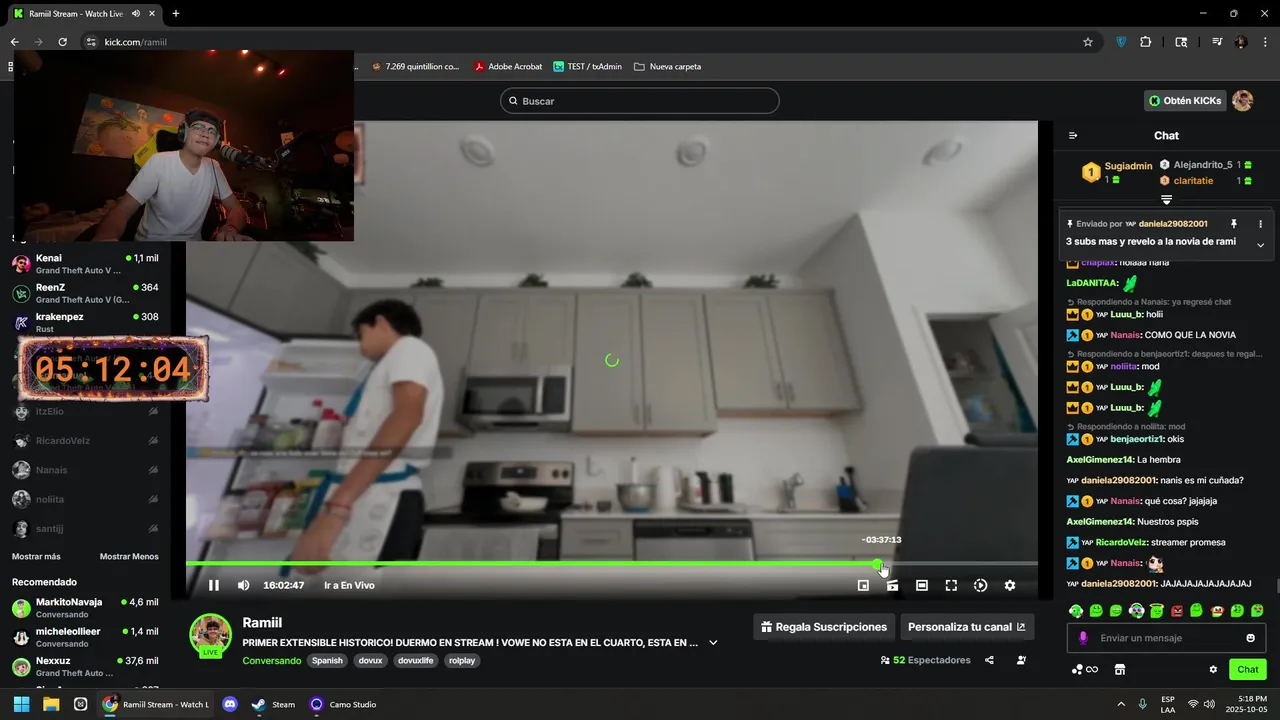Open Chrome three-dot menu
This screenshot has height=720, width=1280.
tap(1264, 42)
